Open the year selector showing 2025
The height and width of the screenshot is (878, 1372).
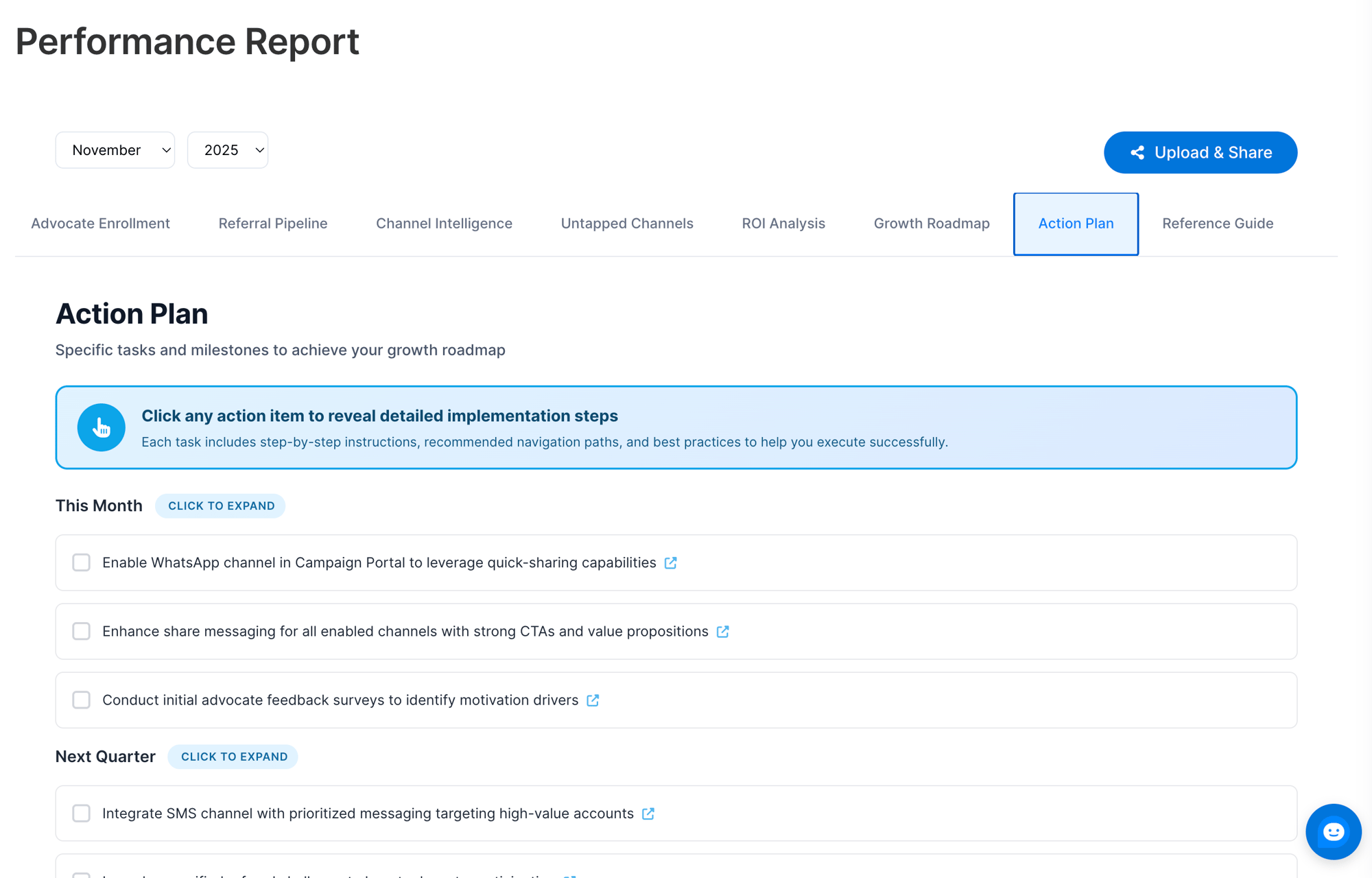(227, 150)
